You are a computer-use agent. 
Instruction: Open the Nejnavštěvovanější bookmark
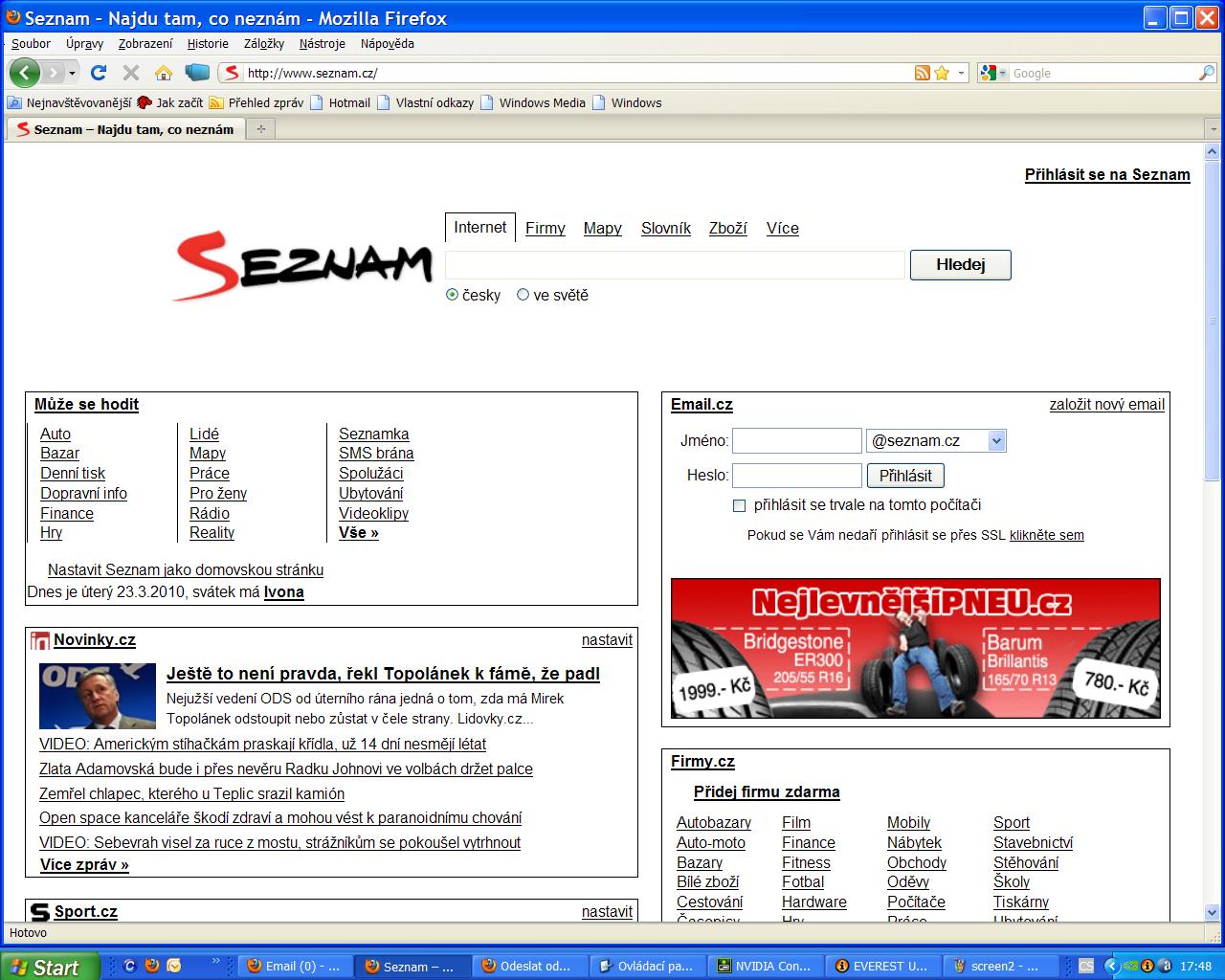(69, 102)
